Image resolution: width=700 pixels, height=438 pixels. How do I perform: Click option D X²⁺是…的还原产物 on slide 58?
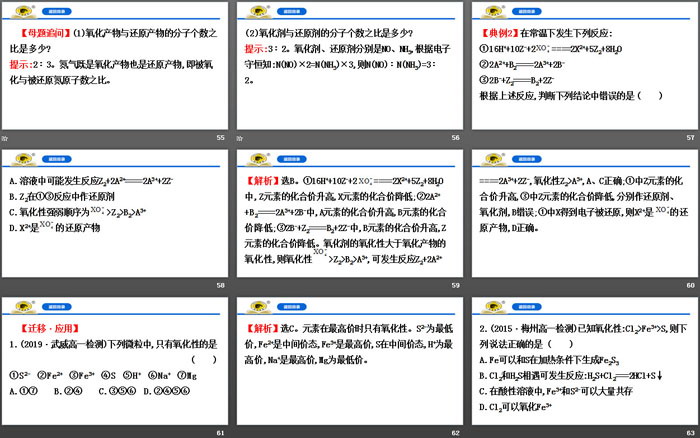click(54, 227)
